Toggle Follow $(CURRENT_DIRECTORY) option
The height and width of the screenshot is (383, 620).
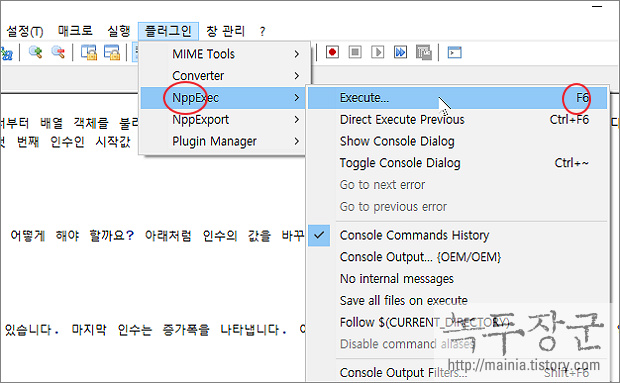tap(457, 322)
